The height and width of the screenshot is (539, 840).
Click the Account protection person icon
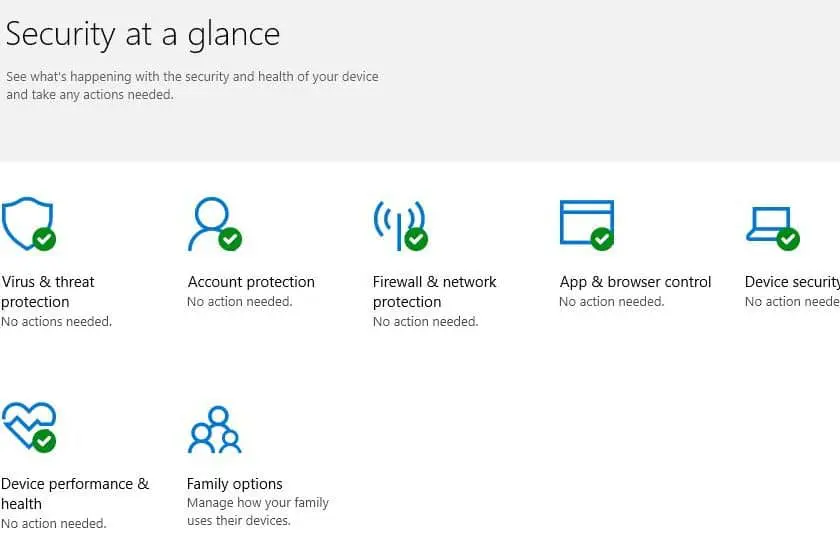pos(214,224)
